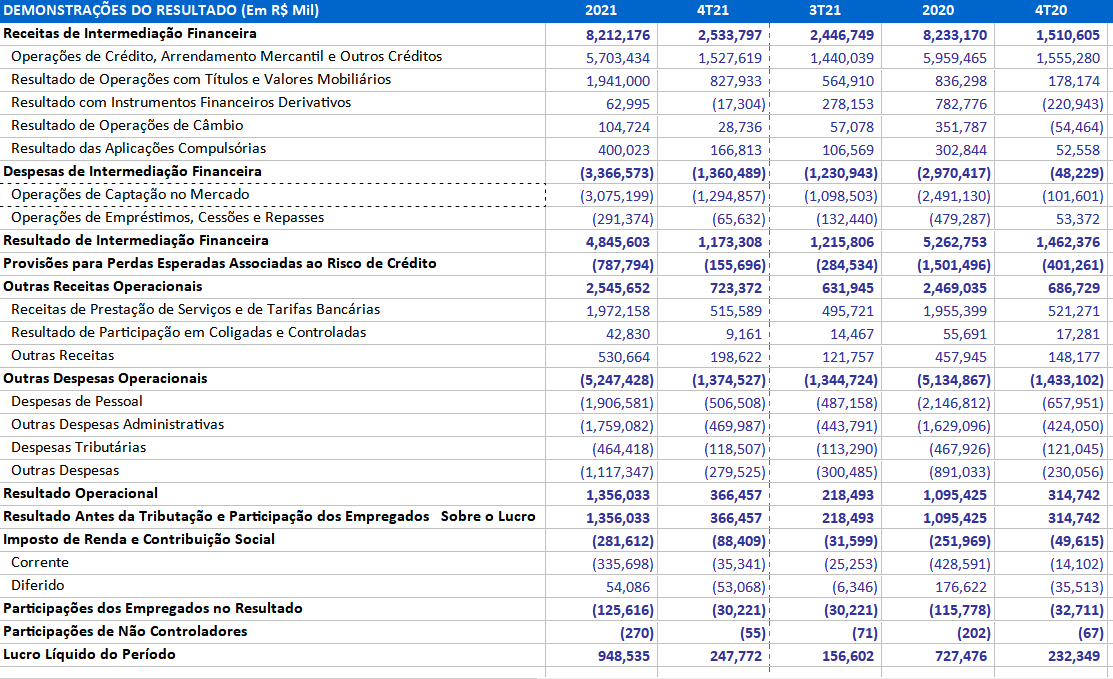Select "Participações de Não Controladores" row label
This screenshot has width=1113, height=679.
click(x=125, y=631)
